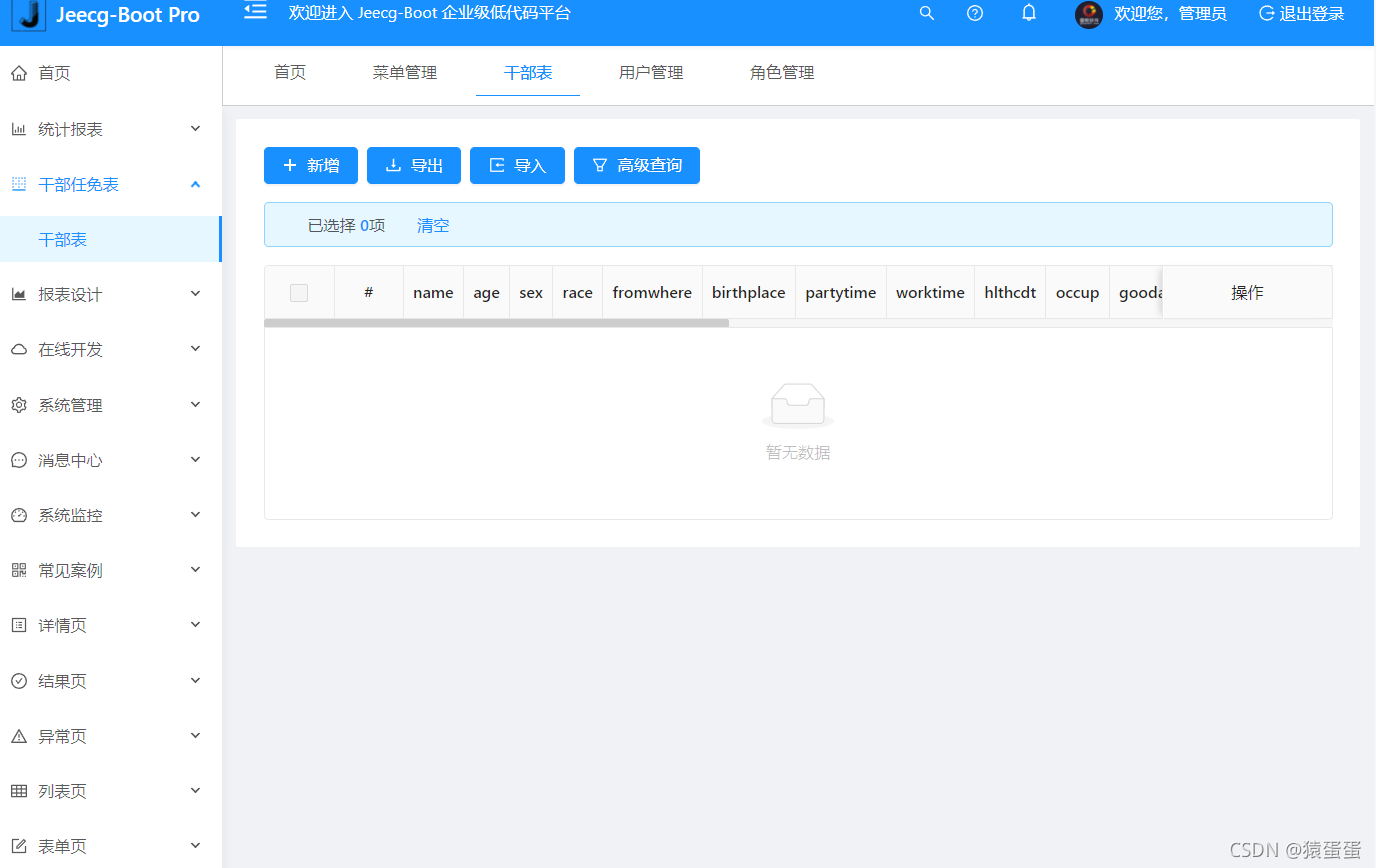Click the horizontal table scrollbar thumb
Screen dimensions: 1376x868
[x=496, y=323]
